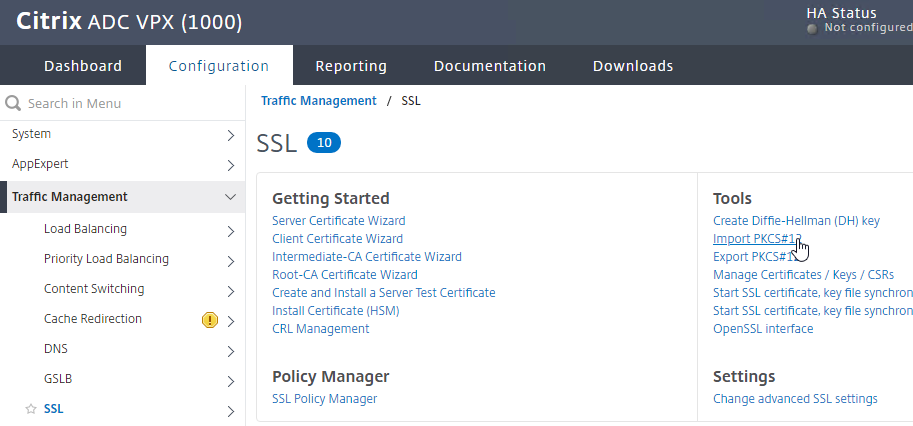This screenshot has width=913, height=426.
Task: Click Create and Install a Server Test Certificate
Action: click(384, 293)
